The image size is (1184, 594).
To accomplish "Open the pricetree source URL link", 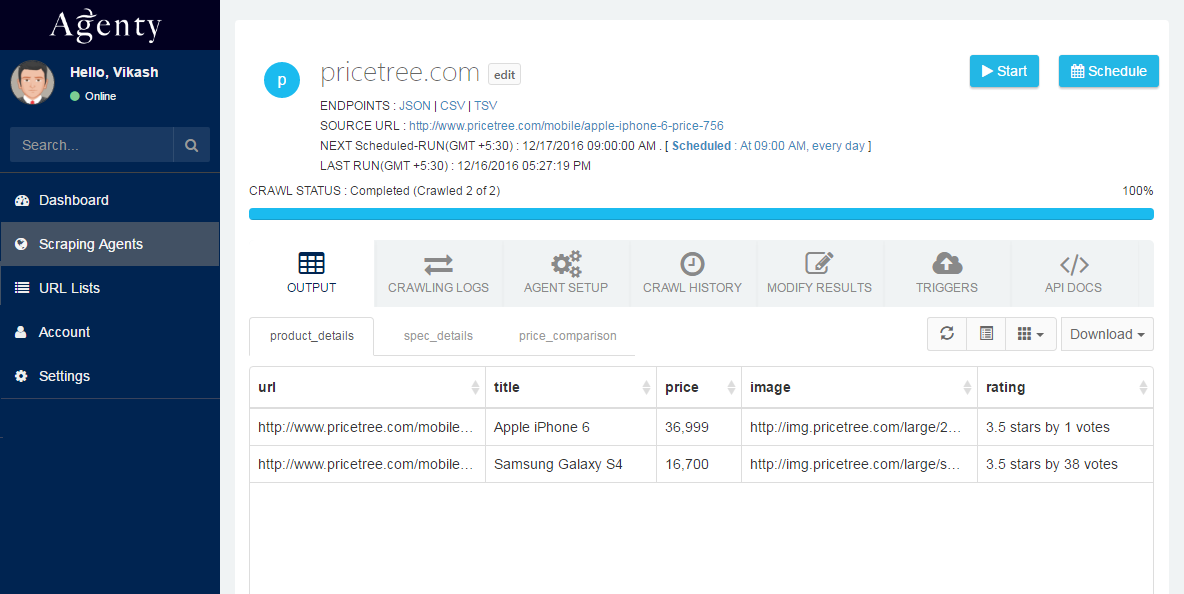I will click(x=566, y=125).
